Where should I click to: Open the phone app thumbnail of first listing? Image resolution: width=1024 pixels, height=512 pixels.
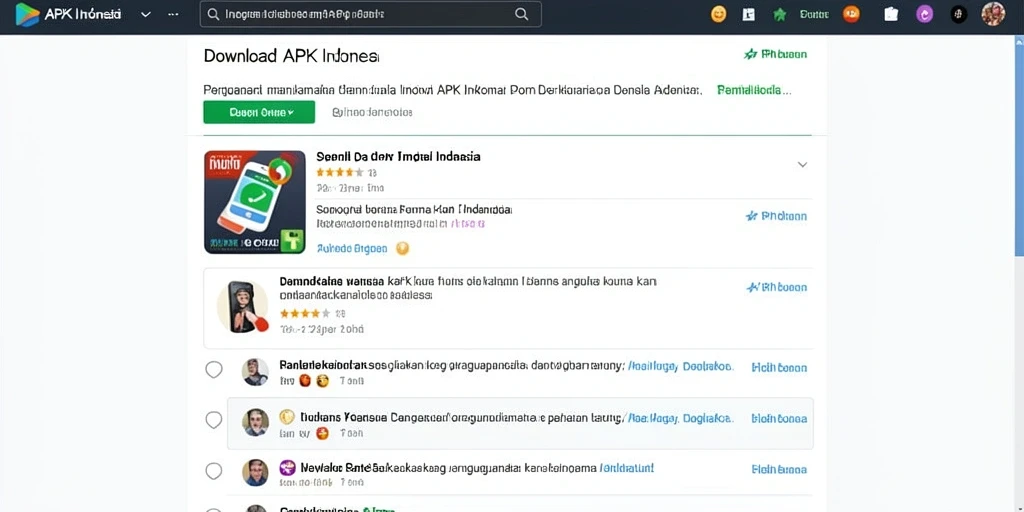(255, 202)
